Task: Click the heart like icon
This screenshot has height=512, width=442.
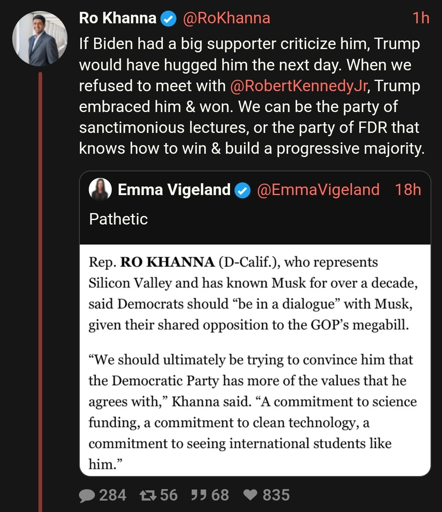Action: pos(250,495)
